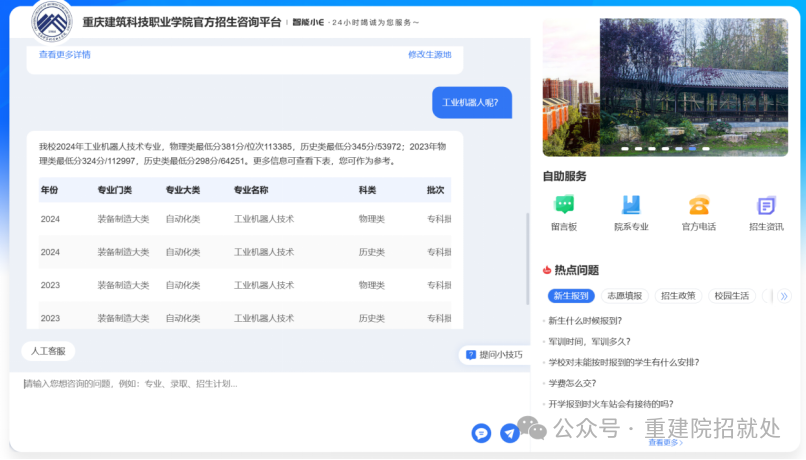Expand more hot topic tabs with double arrow

click(x=784, y=296)
